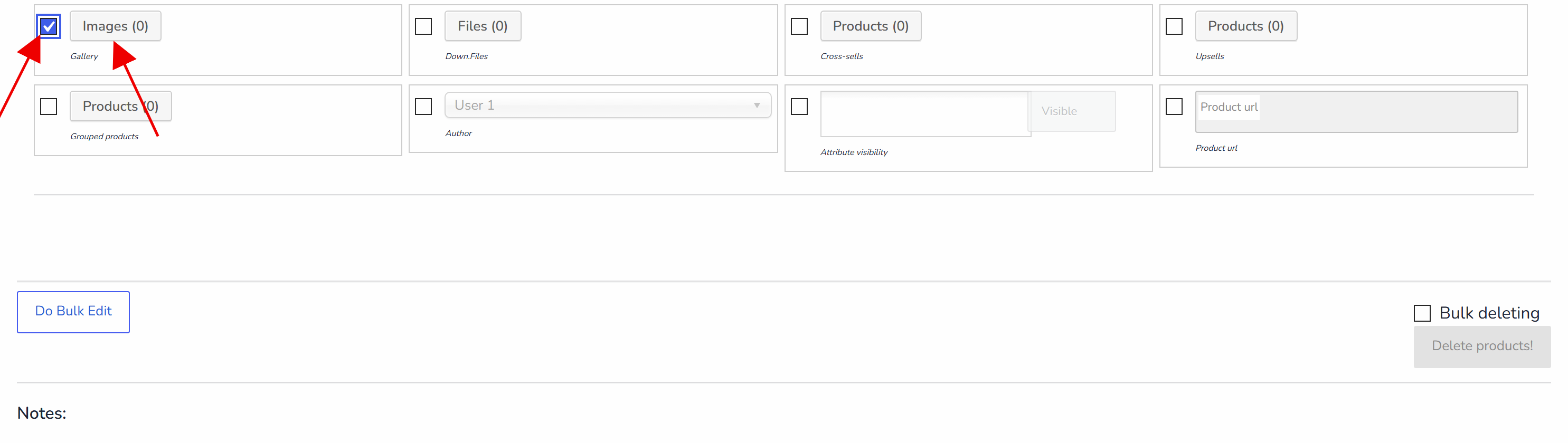Viewport: 1568px width, 443px height.
Task: Open Cross-sells Products (0) button
Action: click(x=871, y=26)
